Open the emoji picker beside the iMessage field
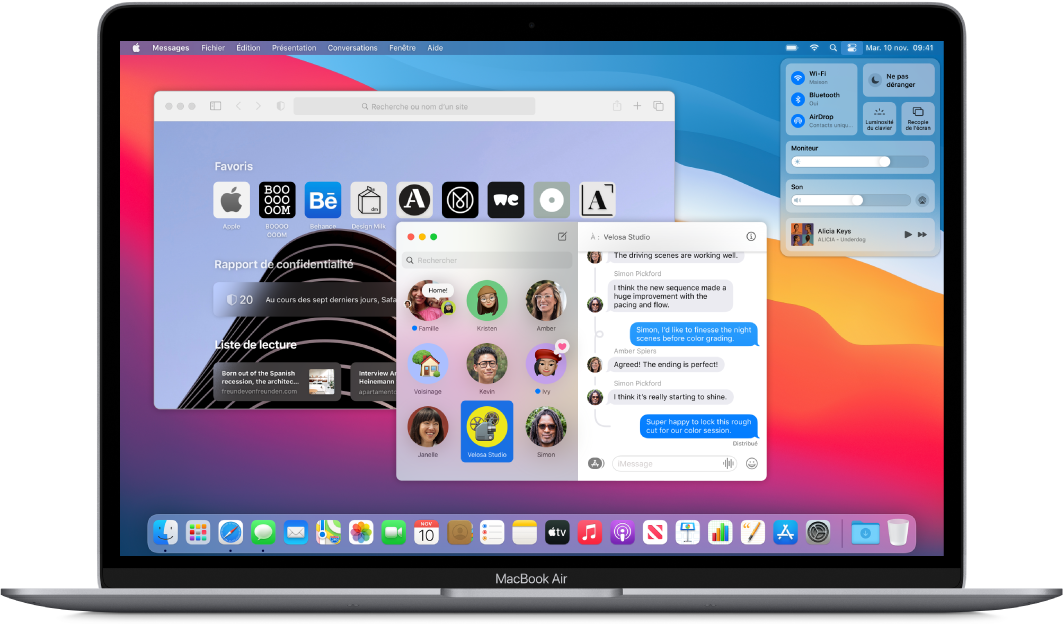Image resolution: width=1064 pixels, height=625 pixels. tap(752, 463)
